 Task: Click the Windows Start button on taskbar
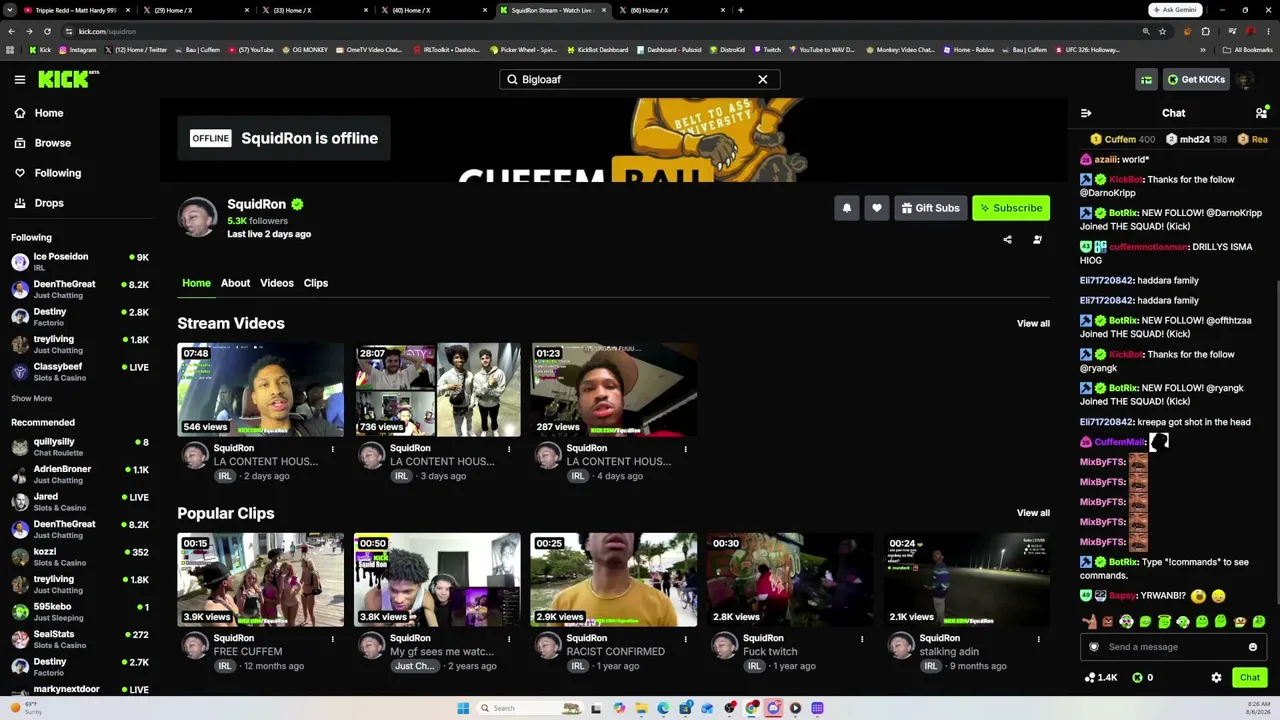coord(463,708)
